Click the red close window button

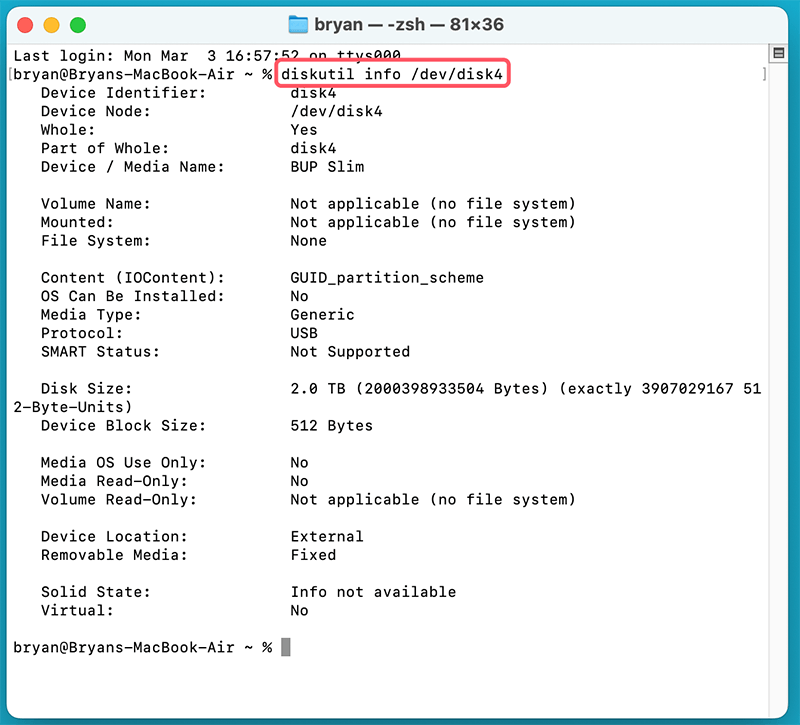click(x=24, y=24)
